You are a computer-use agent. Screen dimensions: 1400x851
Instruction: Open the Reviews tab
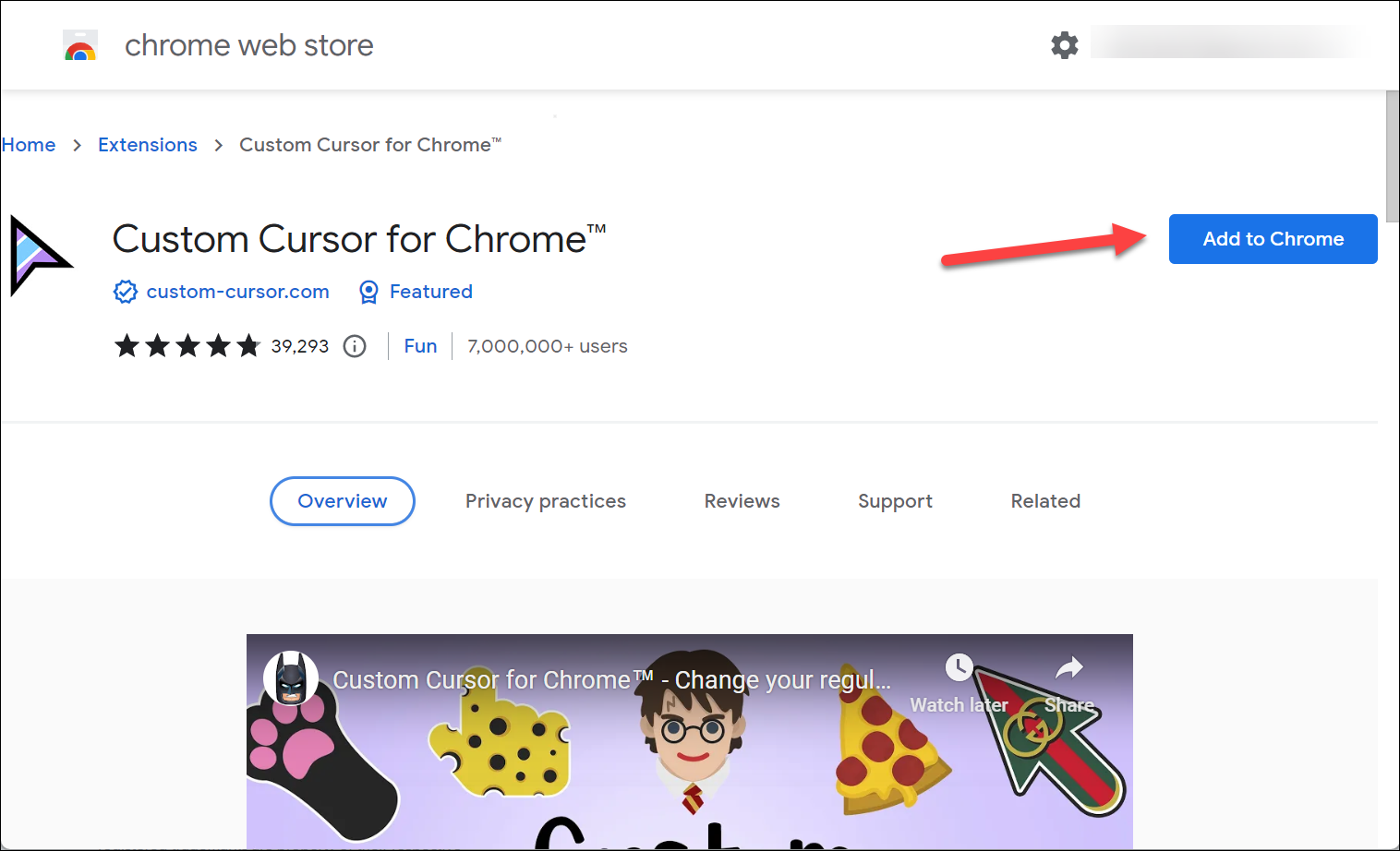pos(742,501)
